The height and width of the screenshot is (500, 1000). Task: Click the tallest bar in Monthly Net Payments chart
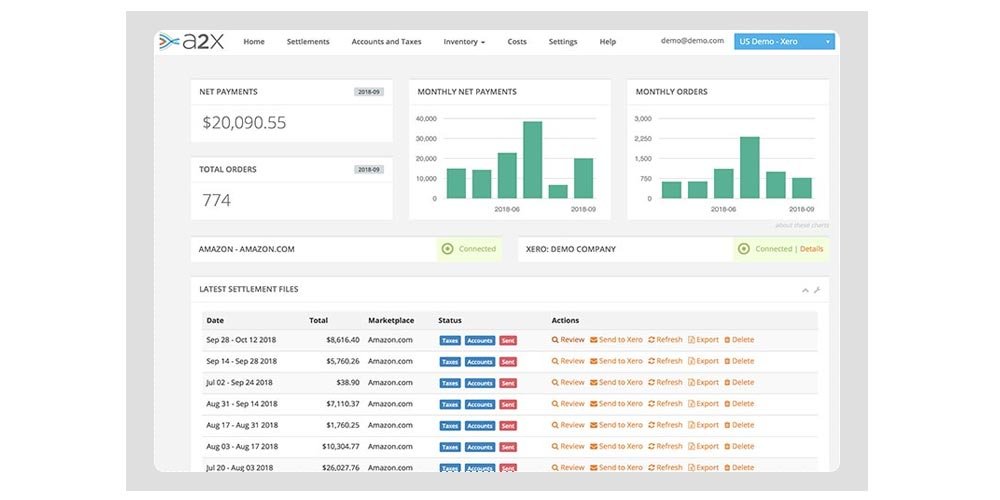pyautogui.click(x=533, y=159)
